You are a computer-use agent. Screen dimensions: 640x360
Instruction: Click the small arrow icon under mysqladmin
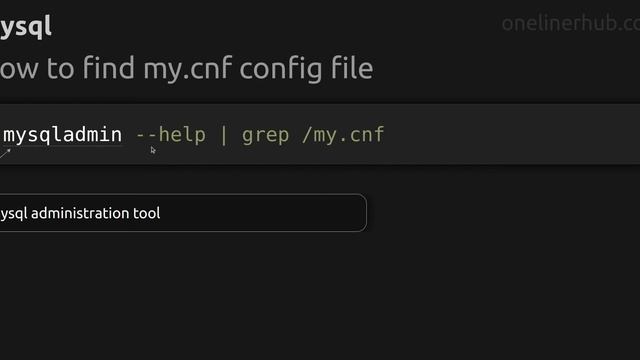click(5, 154)
